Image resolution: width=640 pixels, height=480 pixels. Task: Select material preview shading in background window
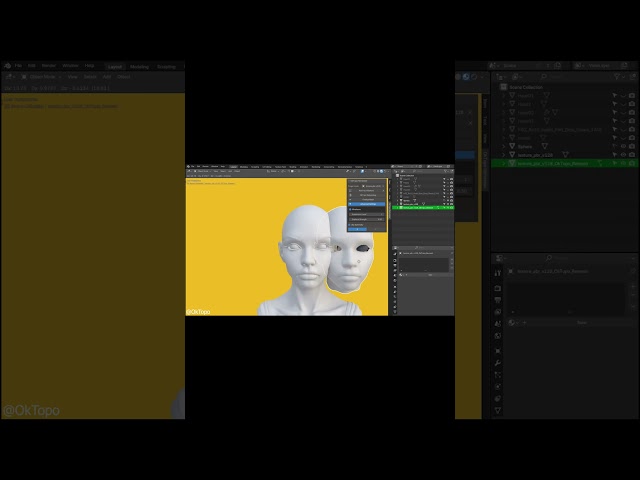(x=466, y=76)
